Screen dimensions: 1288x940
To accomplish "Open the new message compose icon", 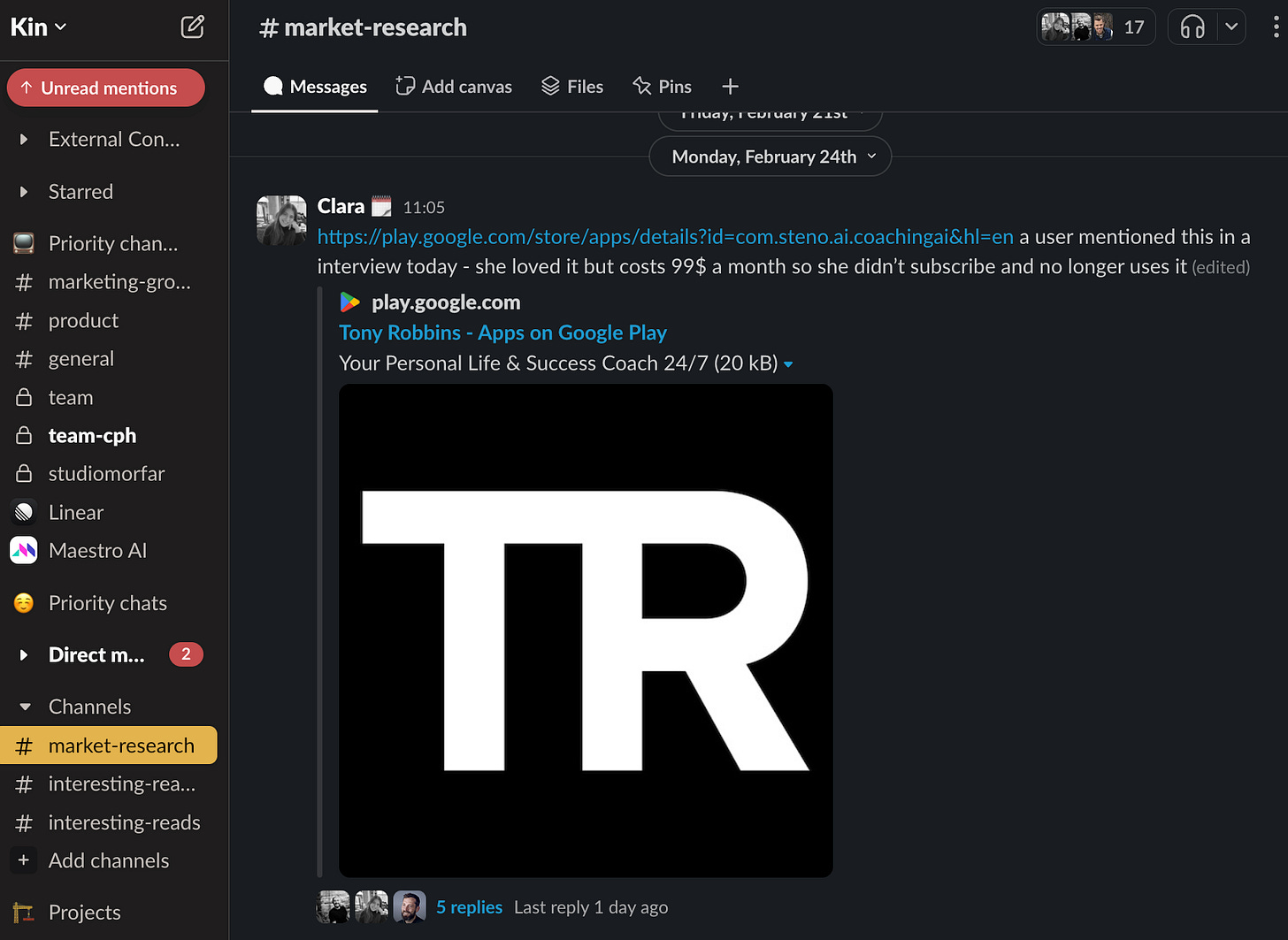I will (193, 27).
